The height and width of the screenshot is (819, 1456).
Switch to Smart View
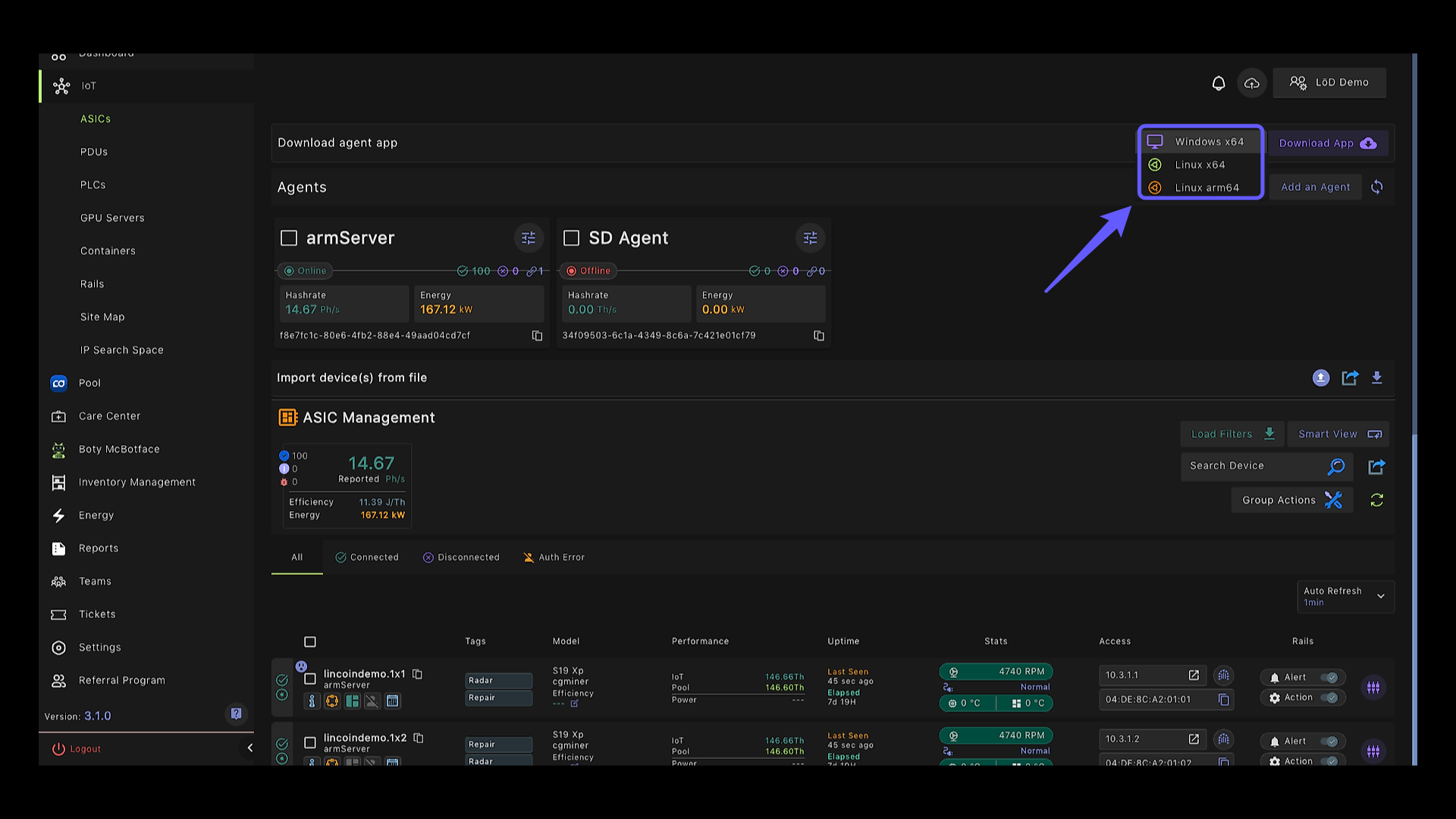click(x=1339, y=434)
